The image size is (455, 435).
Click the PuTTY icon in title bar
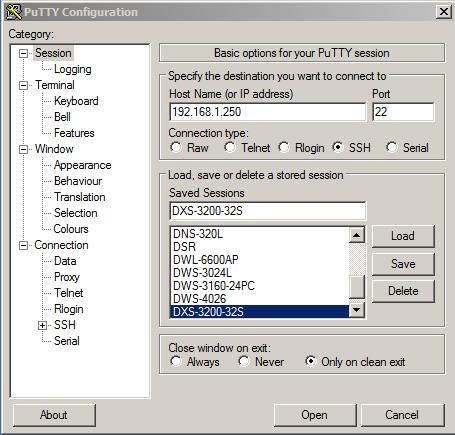(14, 12)
